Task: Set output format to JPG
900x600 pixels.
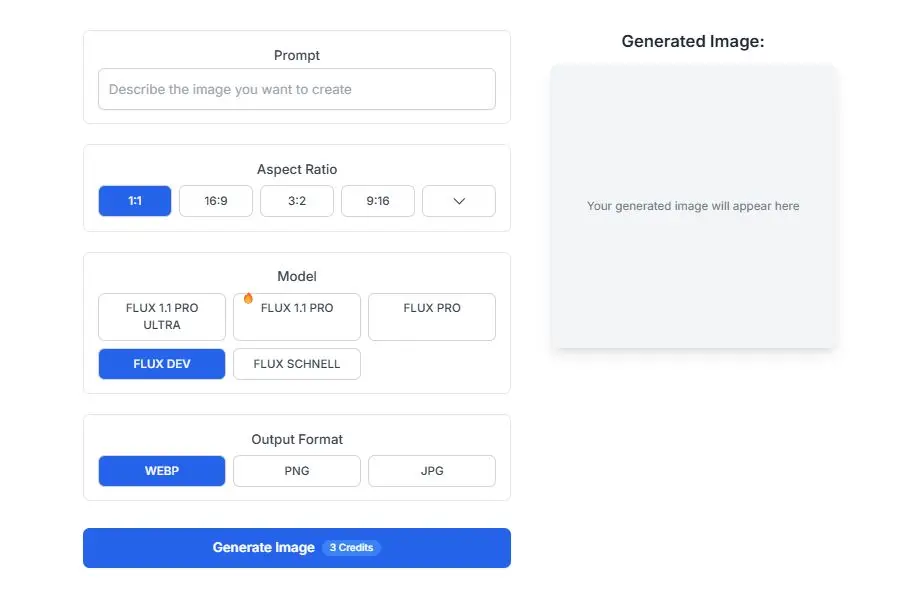Action: click(431, 470)
